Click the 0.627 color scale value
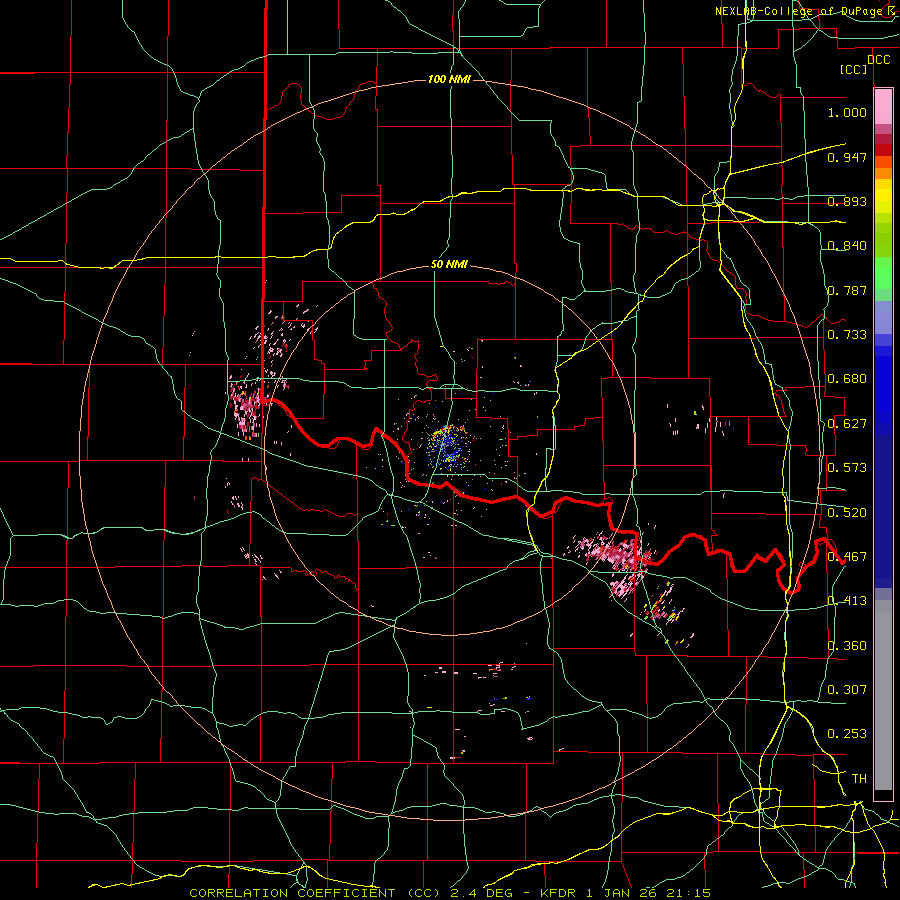 (847, 424)
